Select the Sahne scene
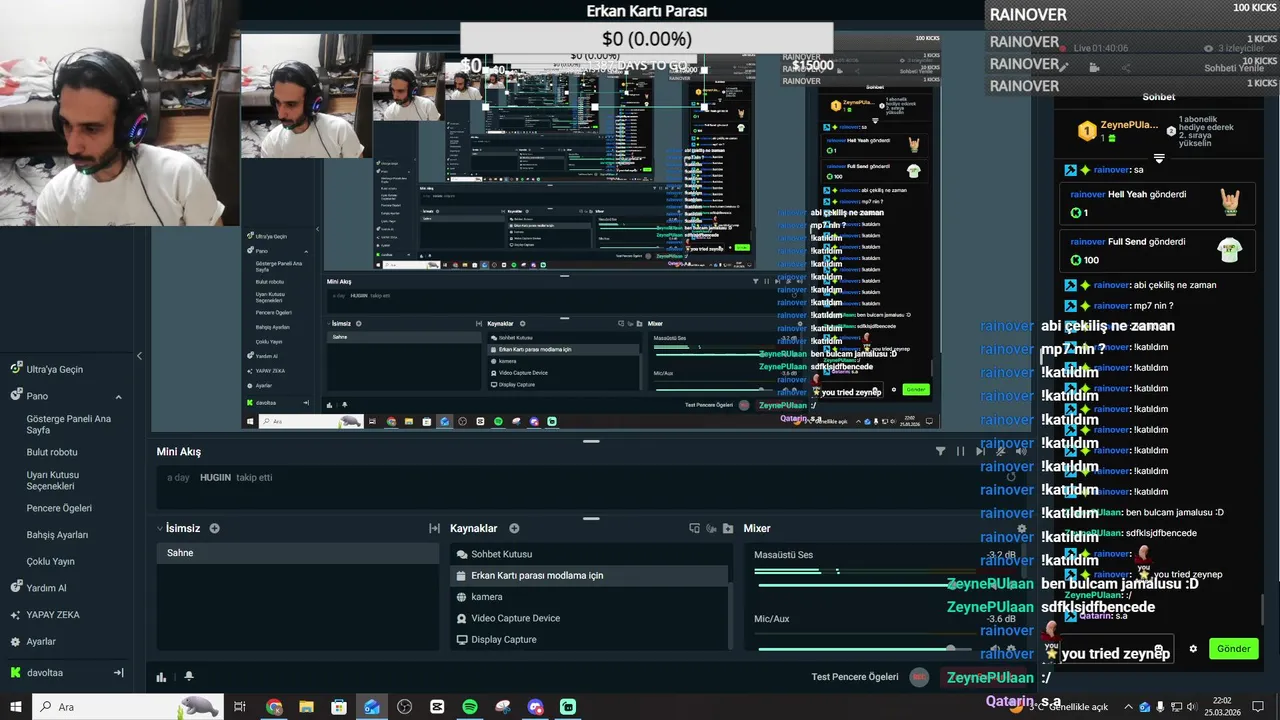The width and height of the screenshot is (1280, 720). click(298, 553)
